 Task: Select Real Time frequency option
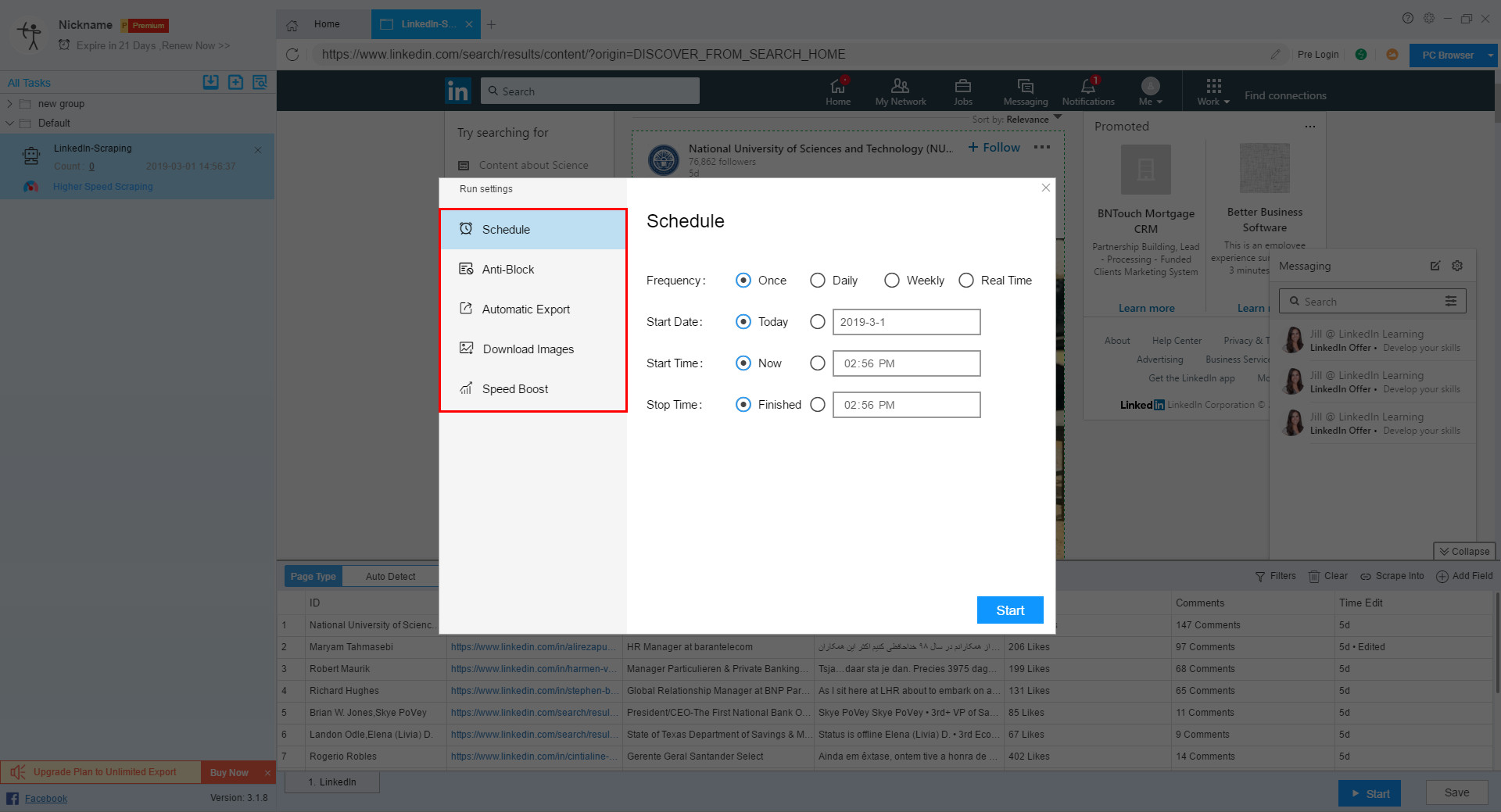coord(966,281)
